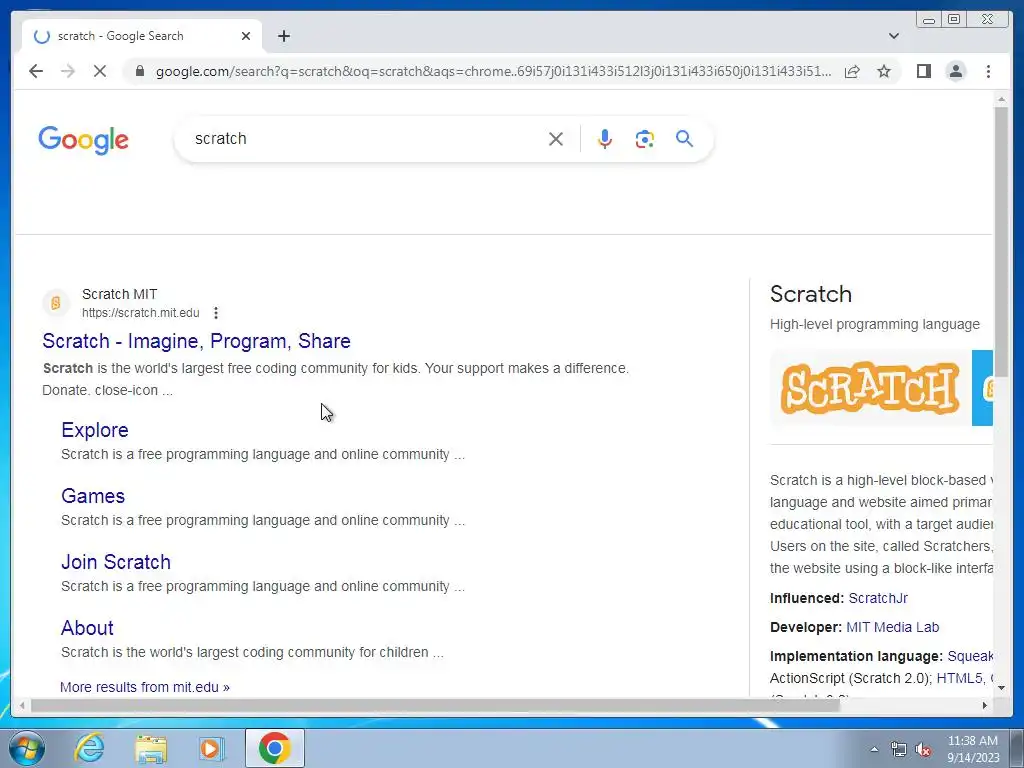This screenshot has width=1024, height=768.
Task: Close the scratch - Google Search tab
Action: click(246, 36)
